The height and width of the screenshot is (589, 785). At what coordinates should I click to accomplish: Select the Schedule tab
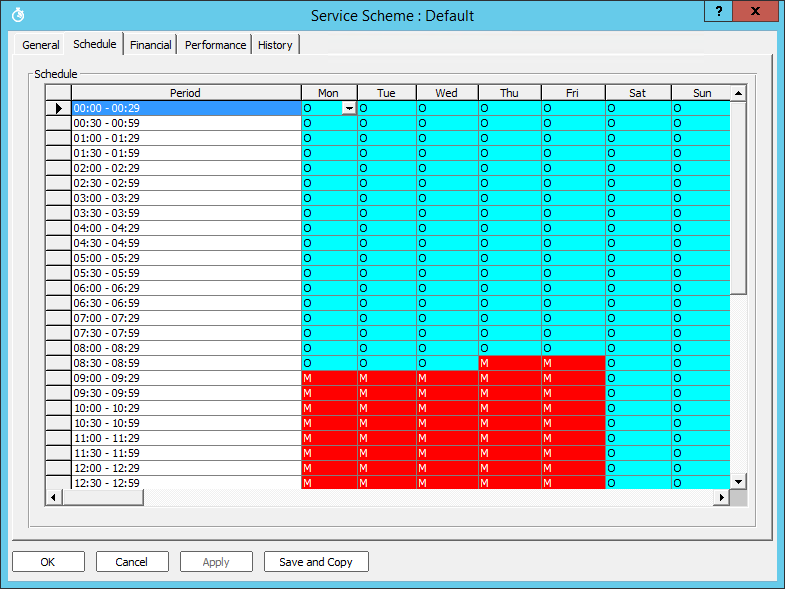pos(95,44)
